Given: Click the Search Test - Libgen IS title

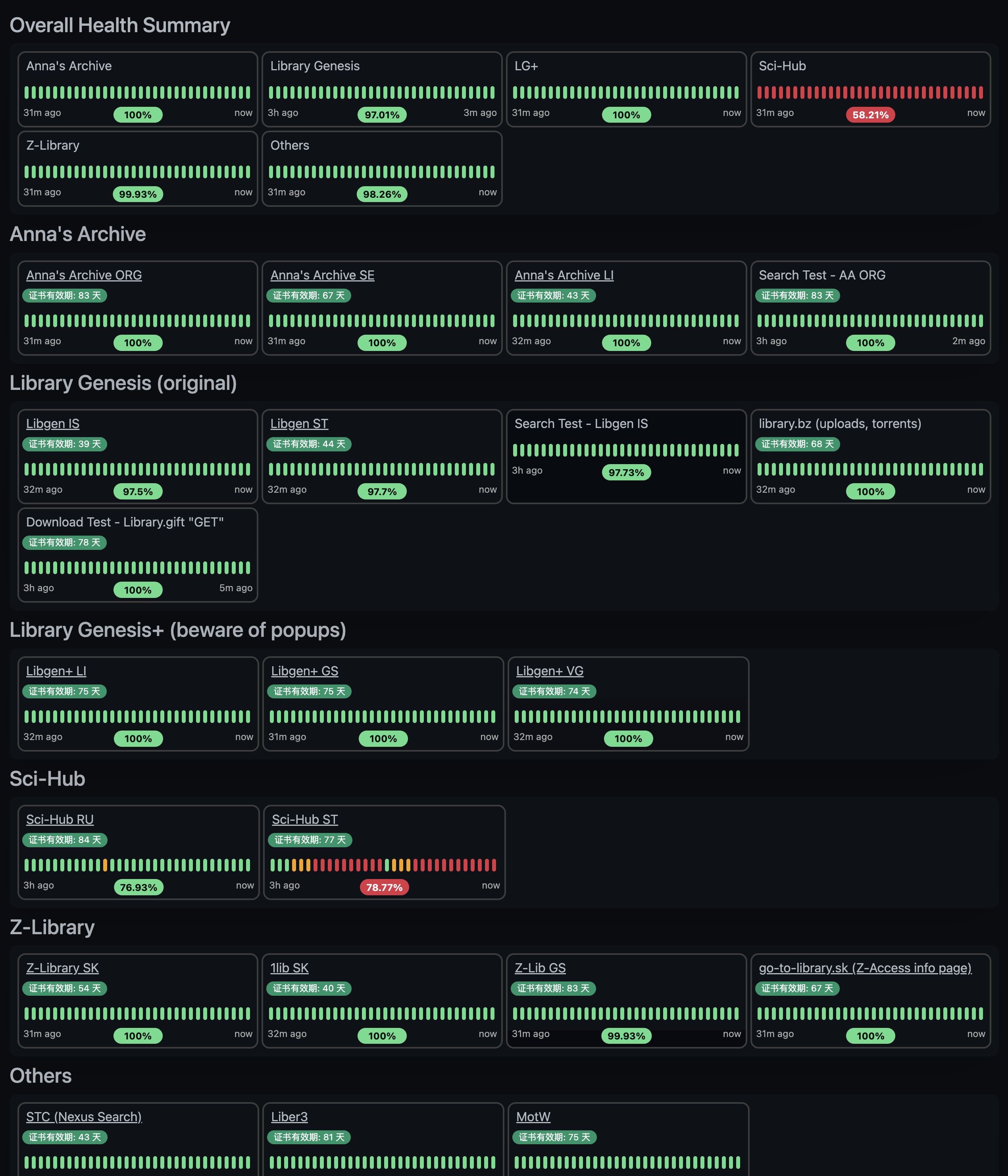Looking at the screenshot, I should tap(581, 424).
